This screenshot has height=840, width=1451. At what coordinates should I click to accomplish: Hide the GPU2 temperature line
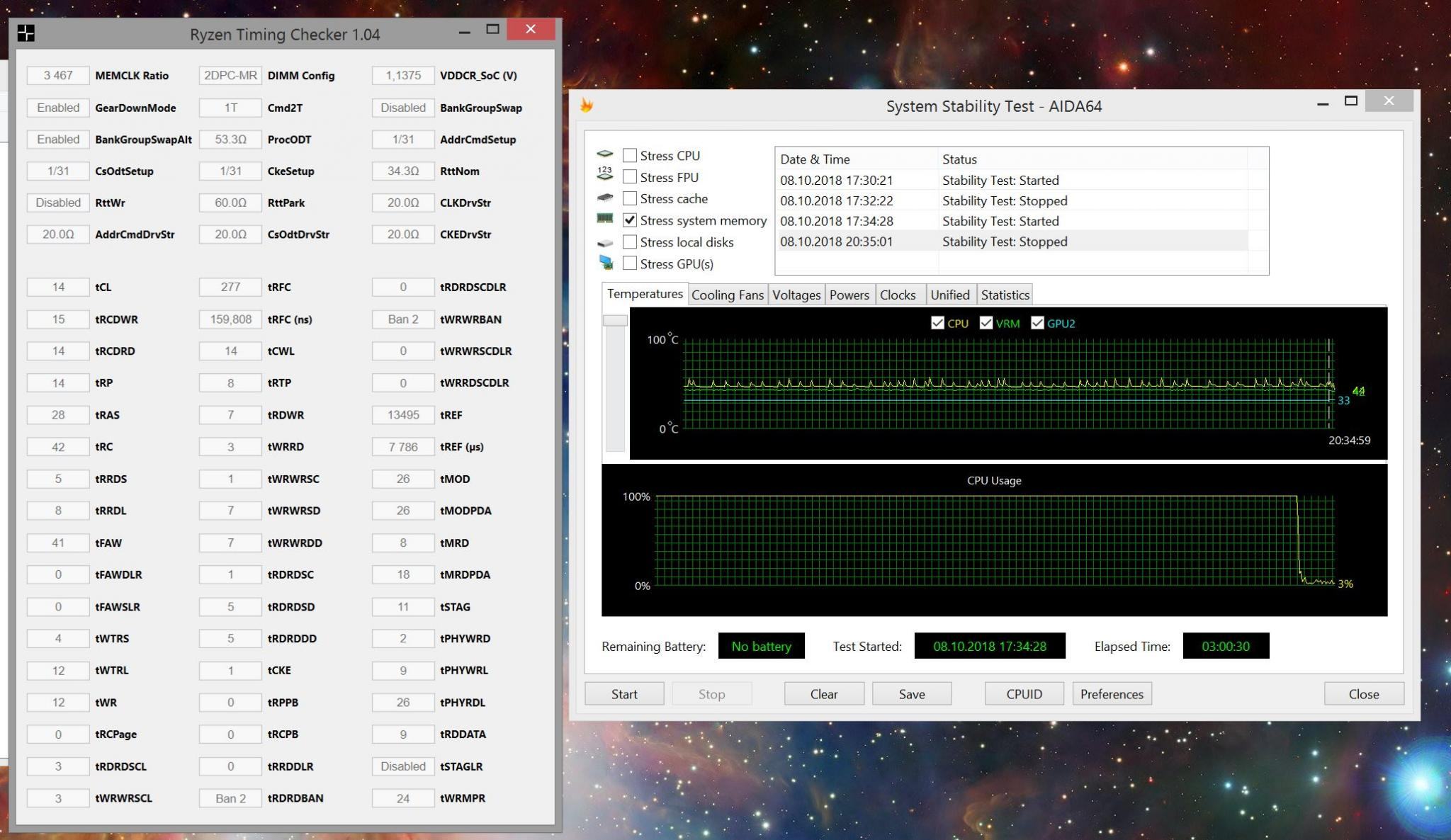(1037, 323)
